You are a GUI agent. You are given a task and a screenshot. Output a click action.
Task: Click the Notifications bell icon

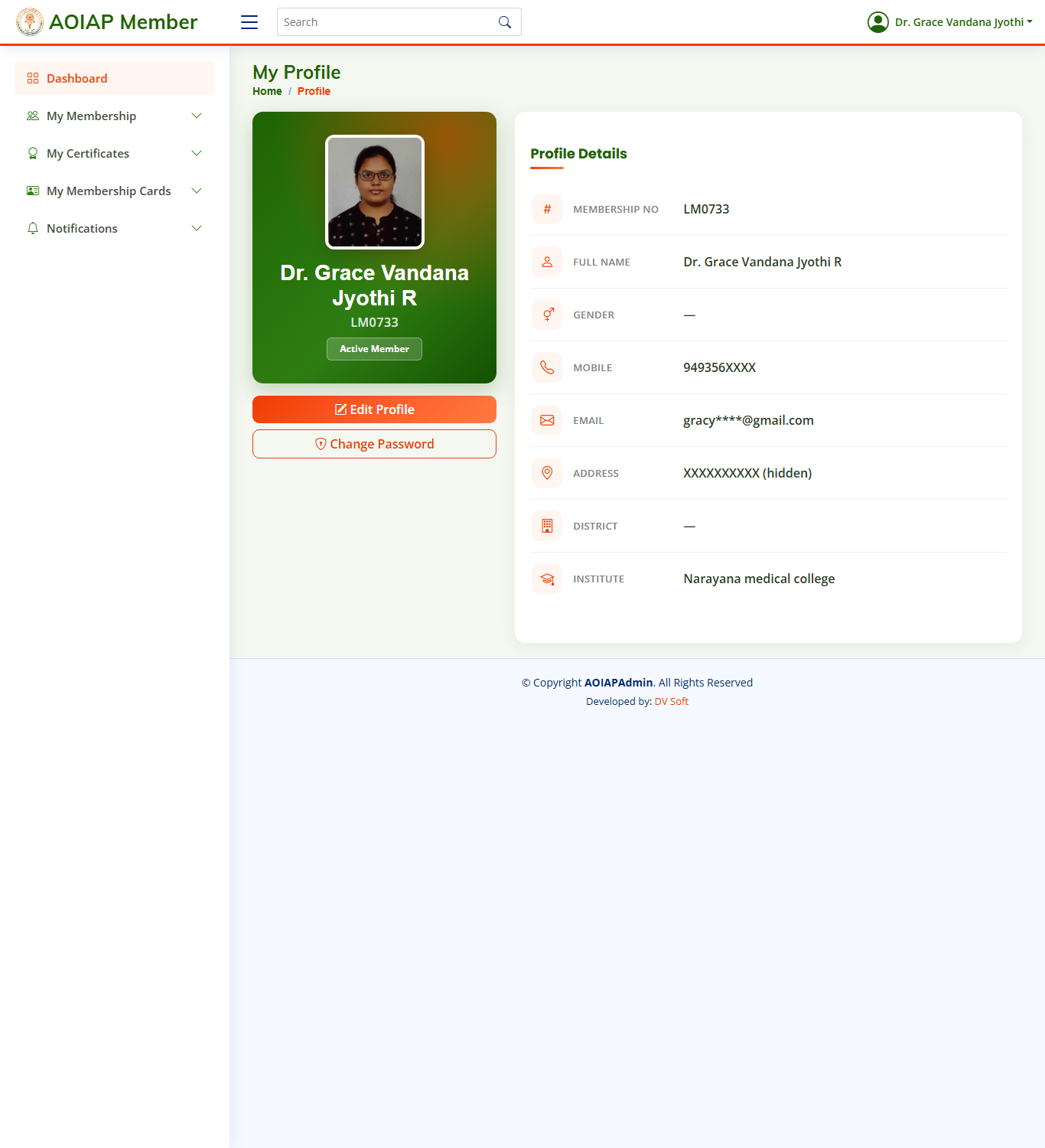(33, 228)
